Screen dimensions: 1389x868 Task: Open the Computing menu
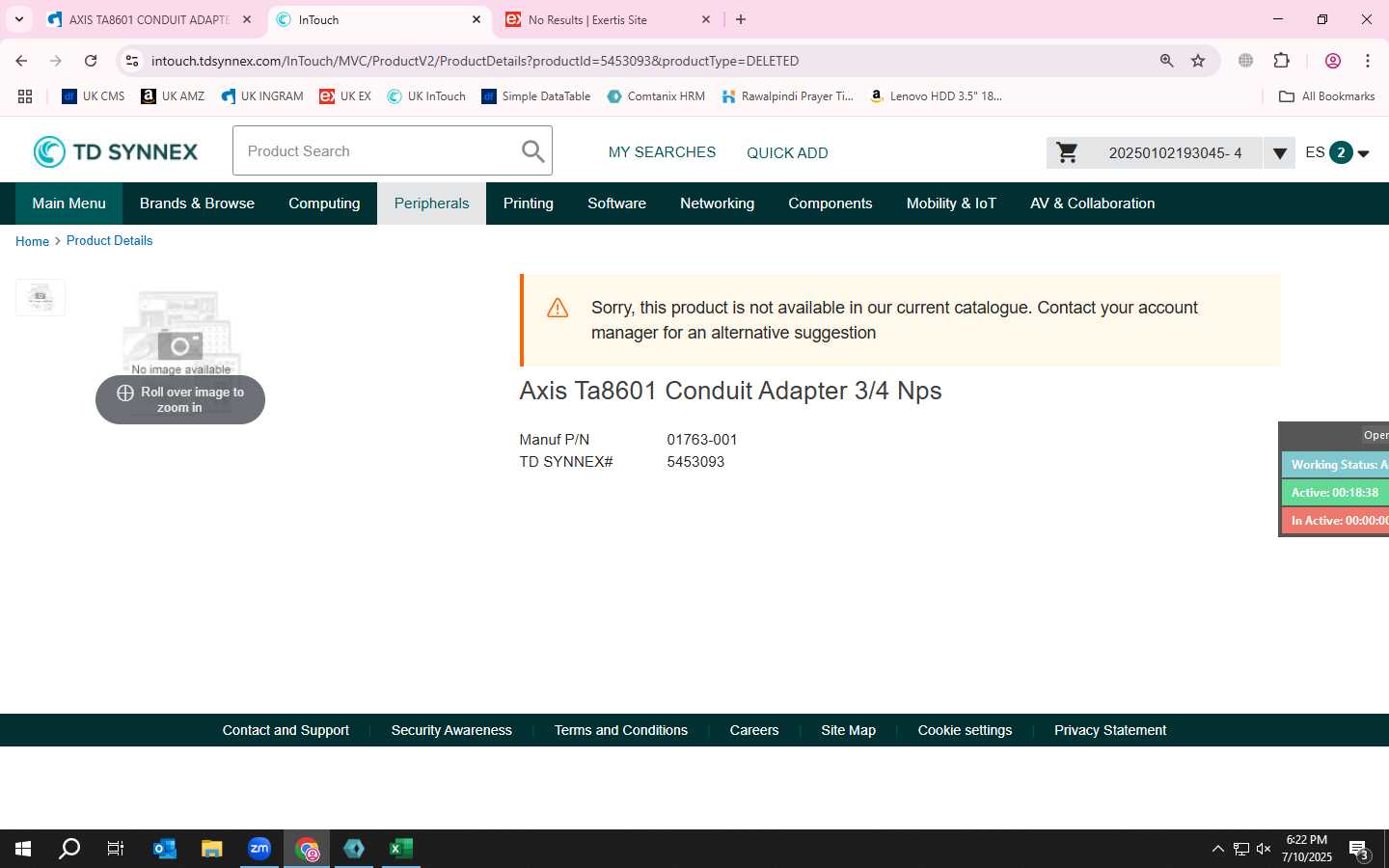pyautogui.click(x=324, y=203)
